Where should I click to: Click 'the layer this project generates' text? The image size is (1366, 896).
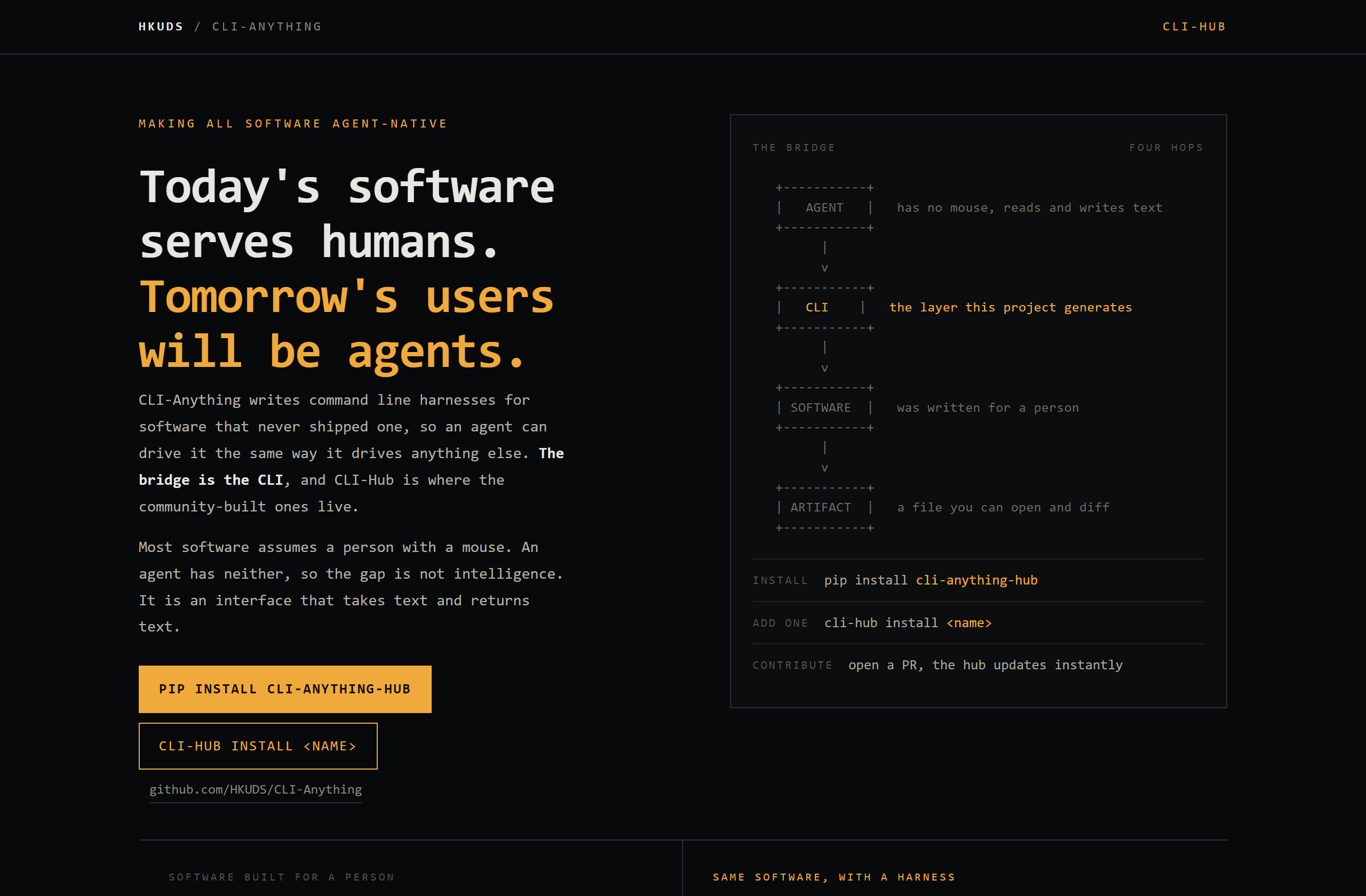pyautogui.click(x=1010, y=307)
